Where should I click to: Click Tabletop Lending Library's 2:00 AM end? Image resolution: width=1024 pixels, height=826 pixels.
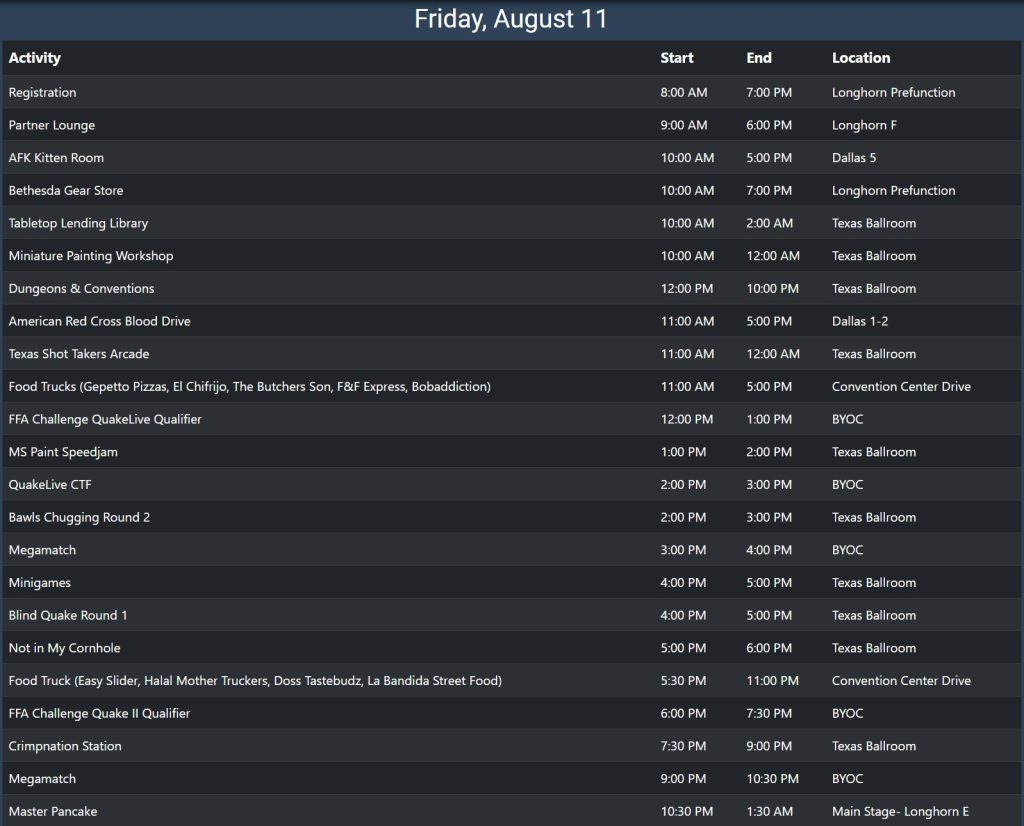(x=770, y=223)
